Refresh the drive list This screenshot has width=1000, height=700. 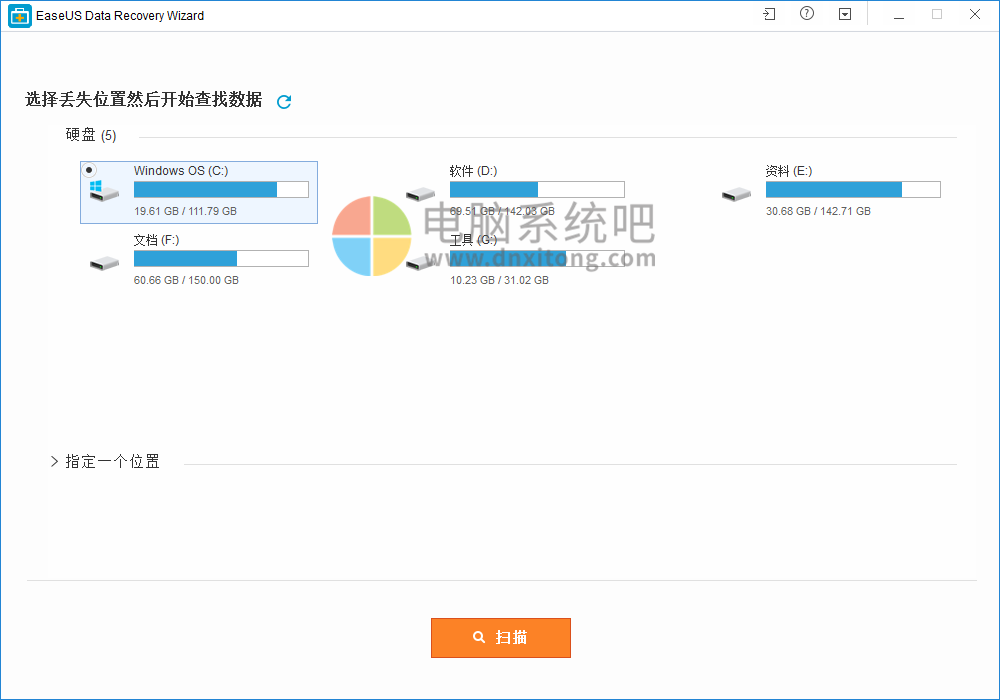(284, 101)
